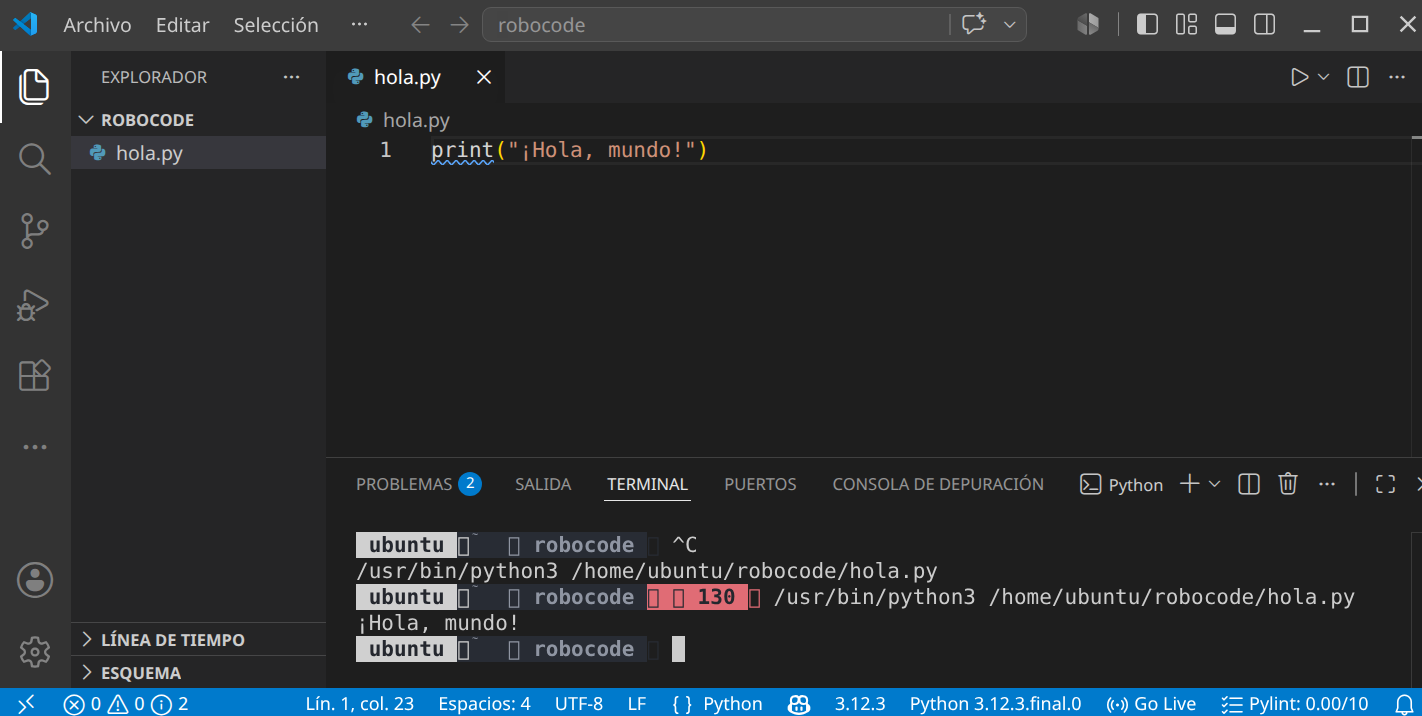Click Pylint: 0.00/10 status item

[x=1295, y=703]
